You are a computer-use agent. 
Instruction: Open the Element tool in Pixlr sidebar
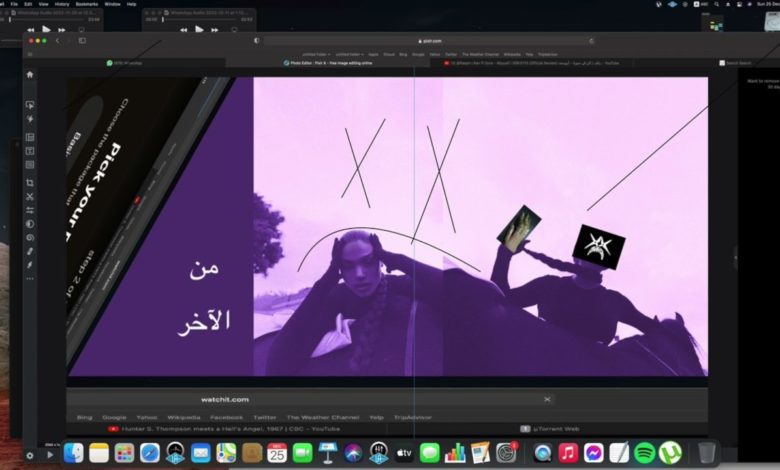point(30,165)
